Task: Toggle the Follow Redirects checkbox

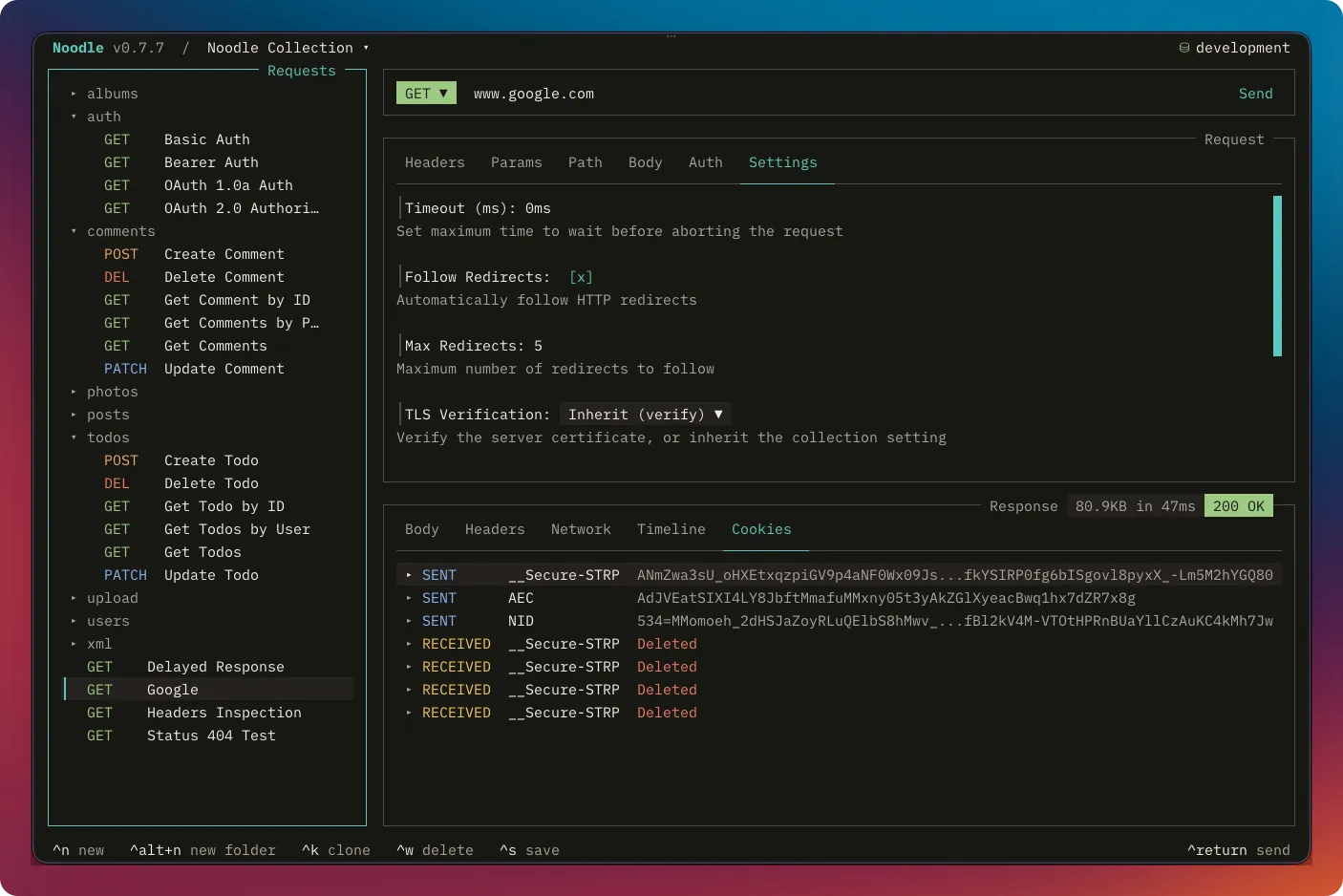Action: click(x=581, y=277)
